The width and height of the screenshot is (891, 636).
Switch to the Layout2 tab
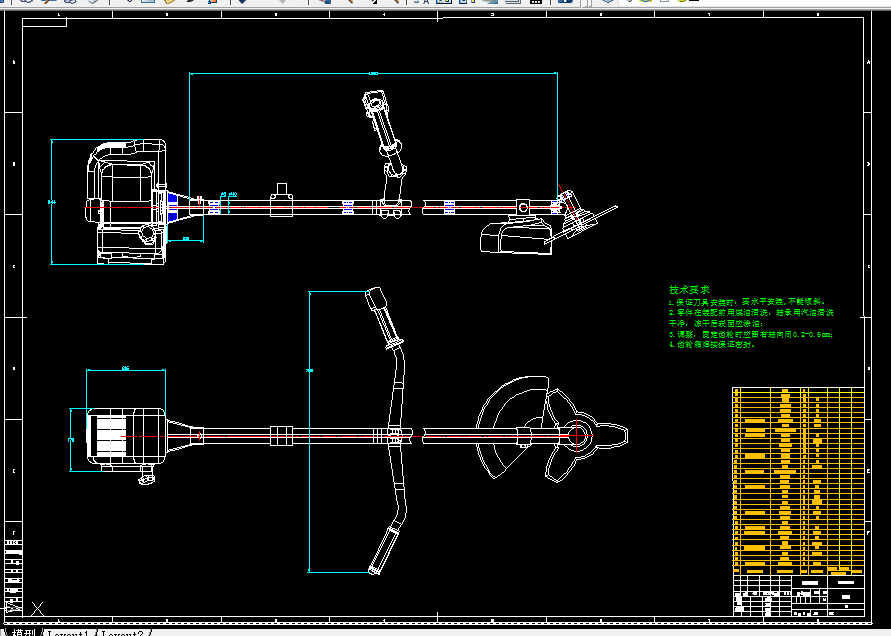(x=122, y=633)
